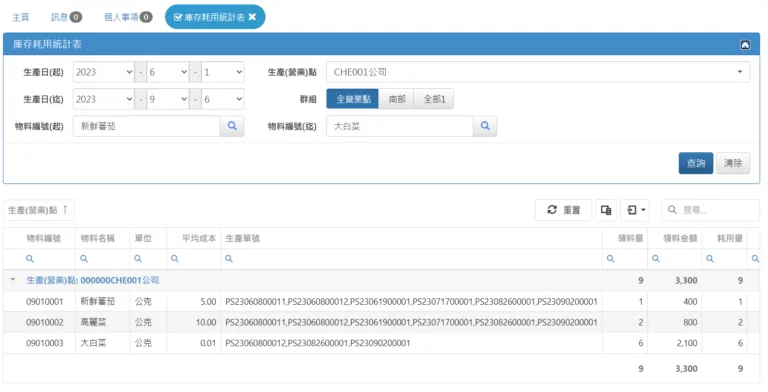Viewport: 768px width, 392px height.
Task: Click the 查詢 button
Action: coord(696,163)
